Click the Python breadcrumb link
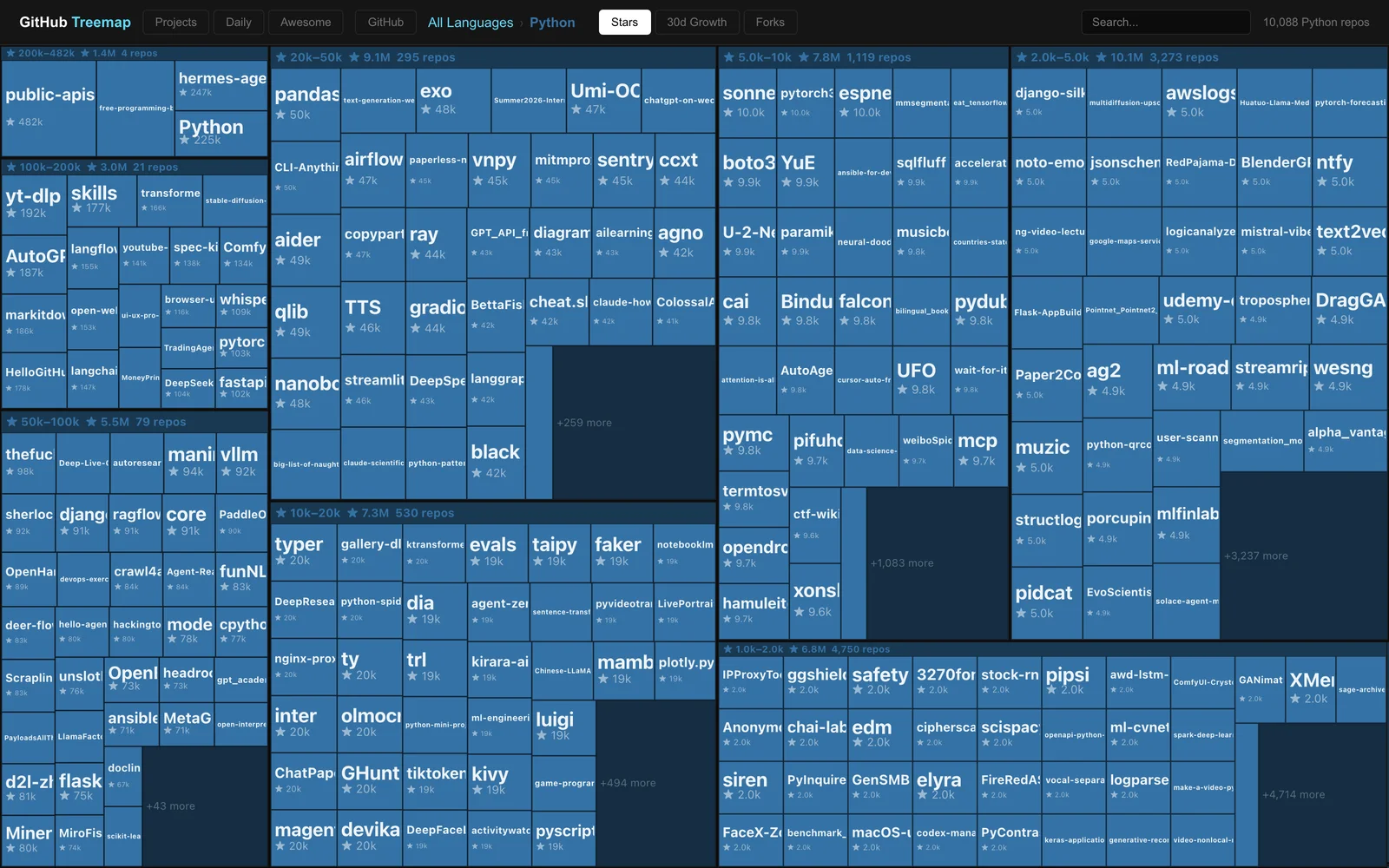Image resolution: width=1389 pixels, height=868 pixels. tap(552, 23)
